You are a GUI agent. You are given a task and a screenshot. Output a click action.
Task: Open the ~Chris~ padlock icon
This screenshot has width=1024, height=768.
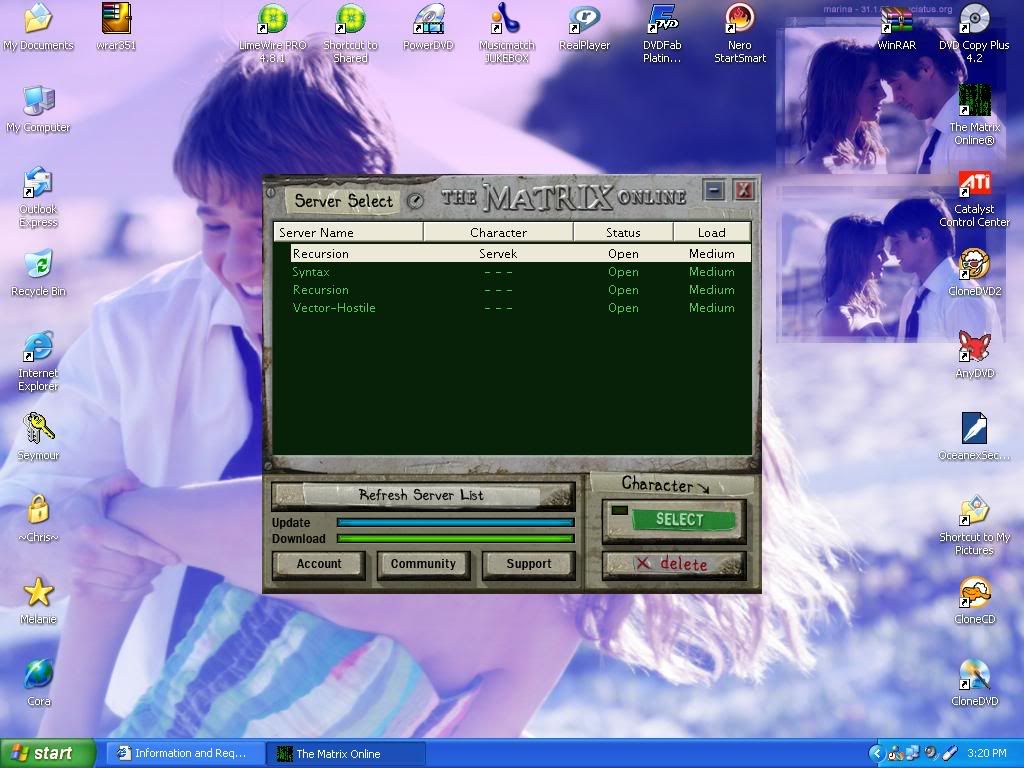(x=38, y=519)
